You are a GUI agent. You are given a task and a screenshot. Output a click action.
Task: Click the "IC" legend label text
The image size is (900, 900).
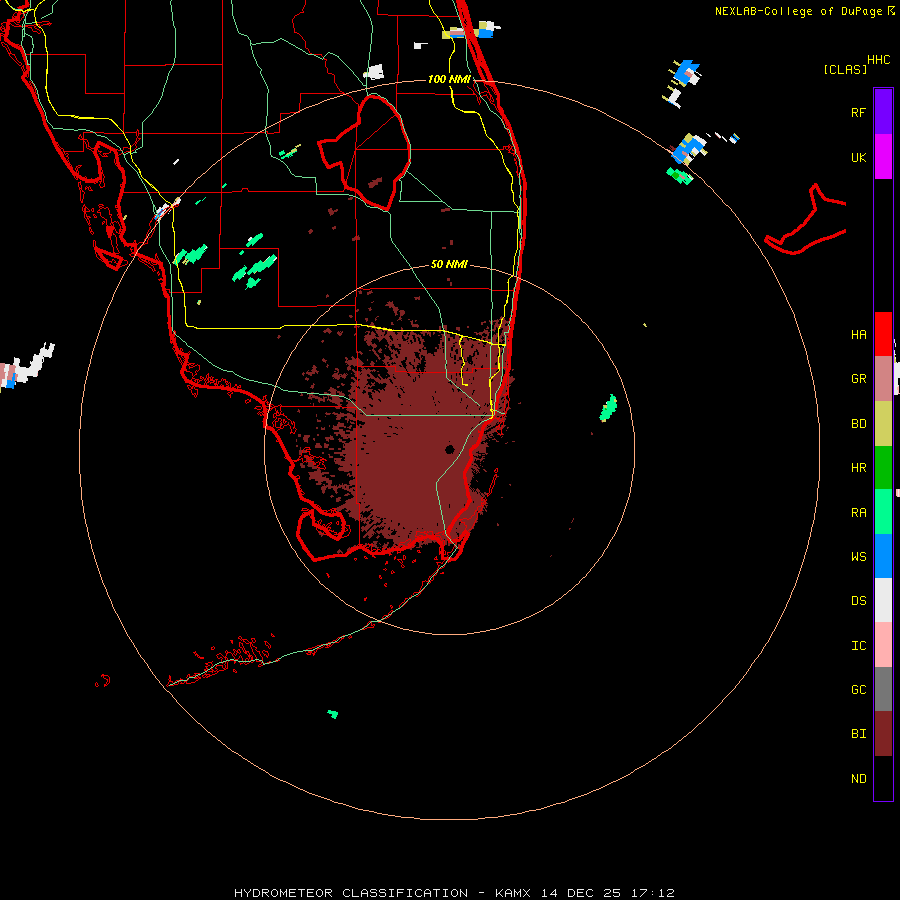pos(858,645)
